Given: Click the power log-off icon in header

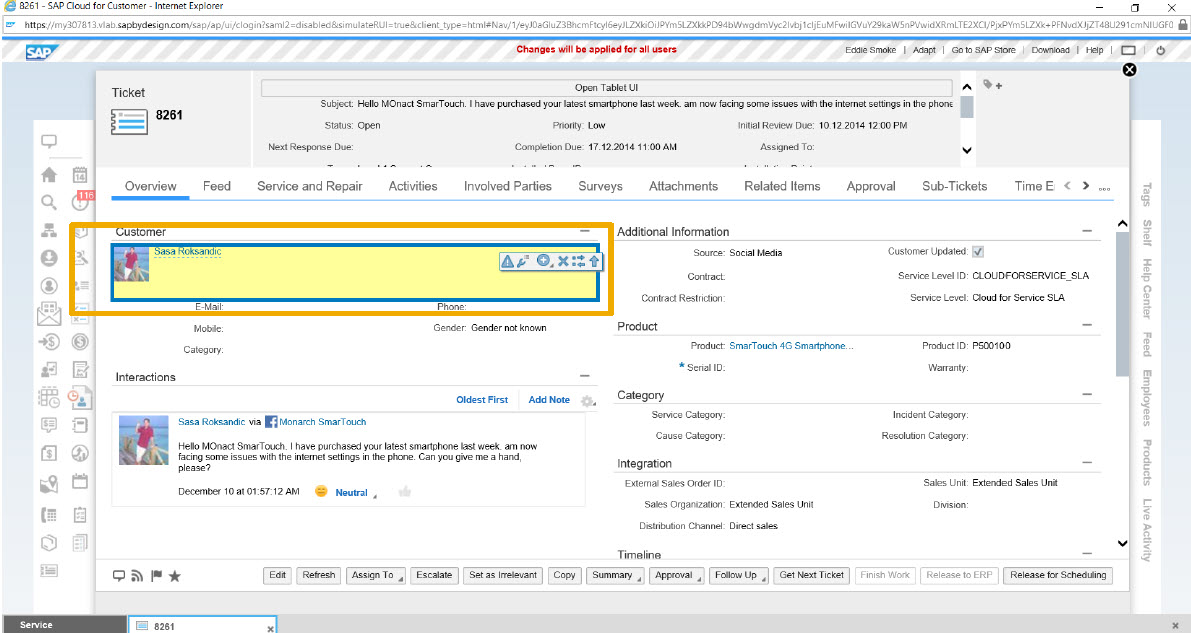Looking at the screenshot, I should click(x=1161, y=50).
